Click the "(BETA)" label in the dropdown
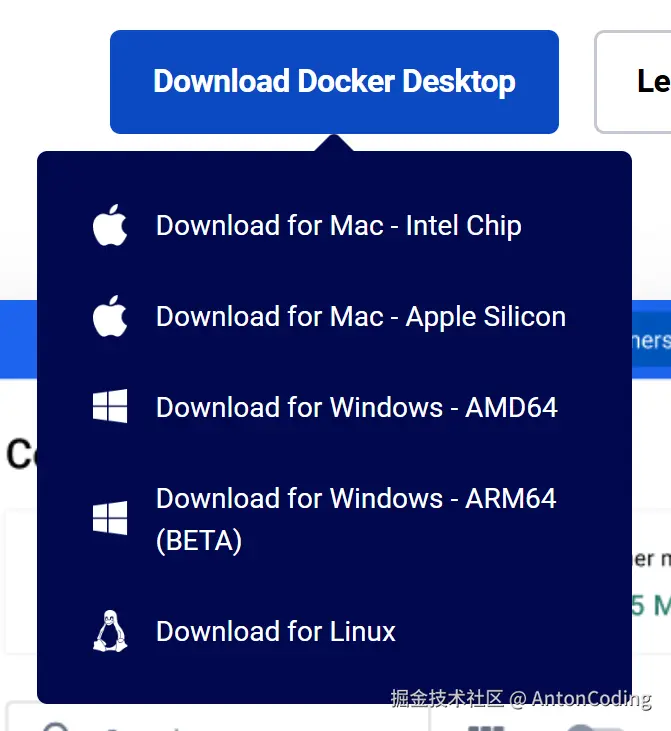 (199, 541)
